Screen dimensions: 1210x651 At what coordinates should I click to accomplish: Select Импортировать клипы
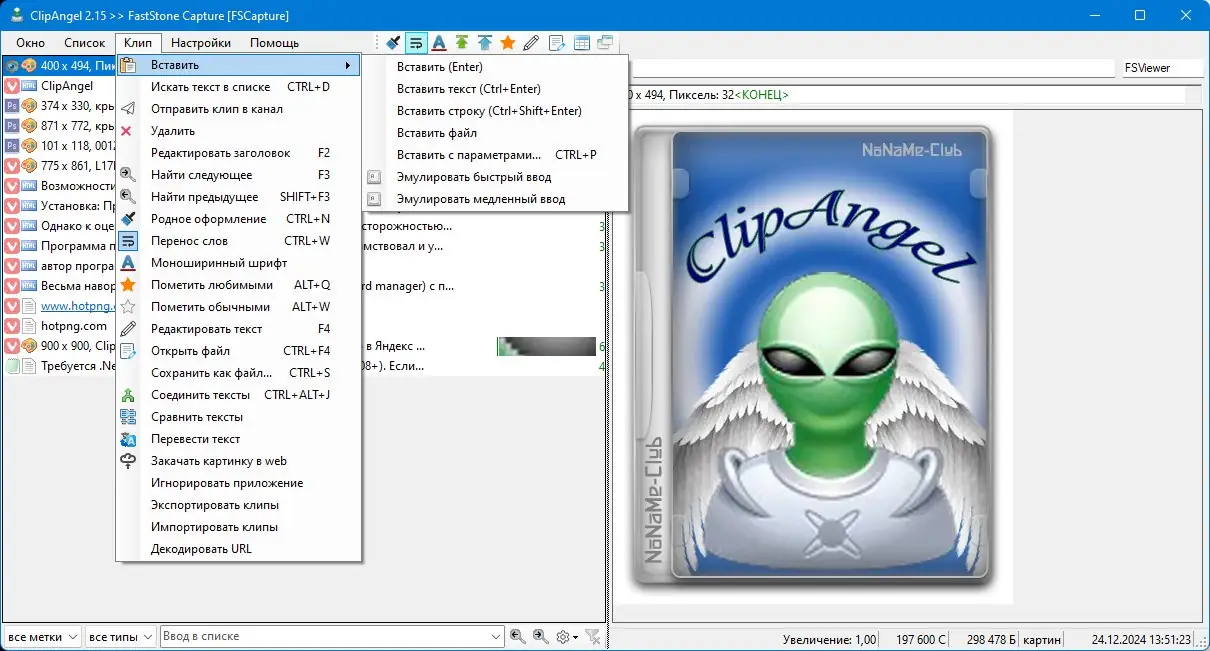tap(239, 527)
